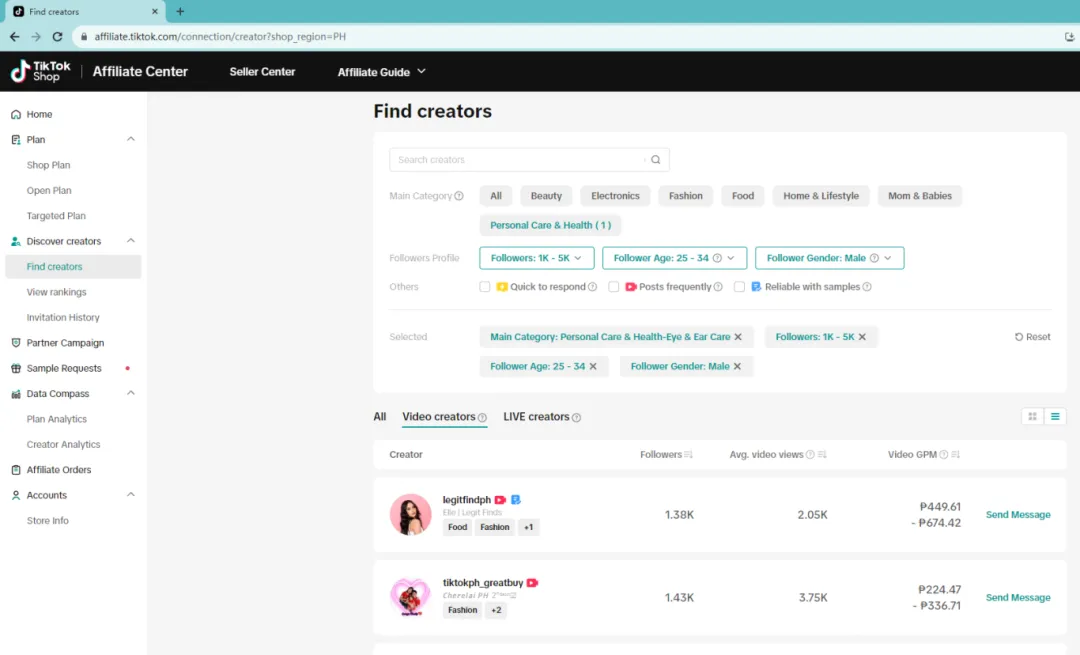Click Main Category info icon
The image size is (1080, 655).
pyautogui.click(x=459, y=196)
